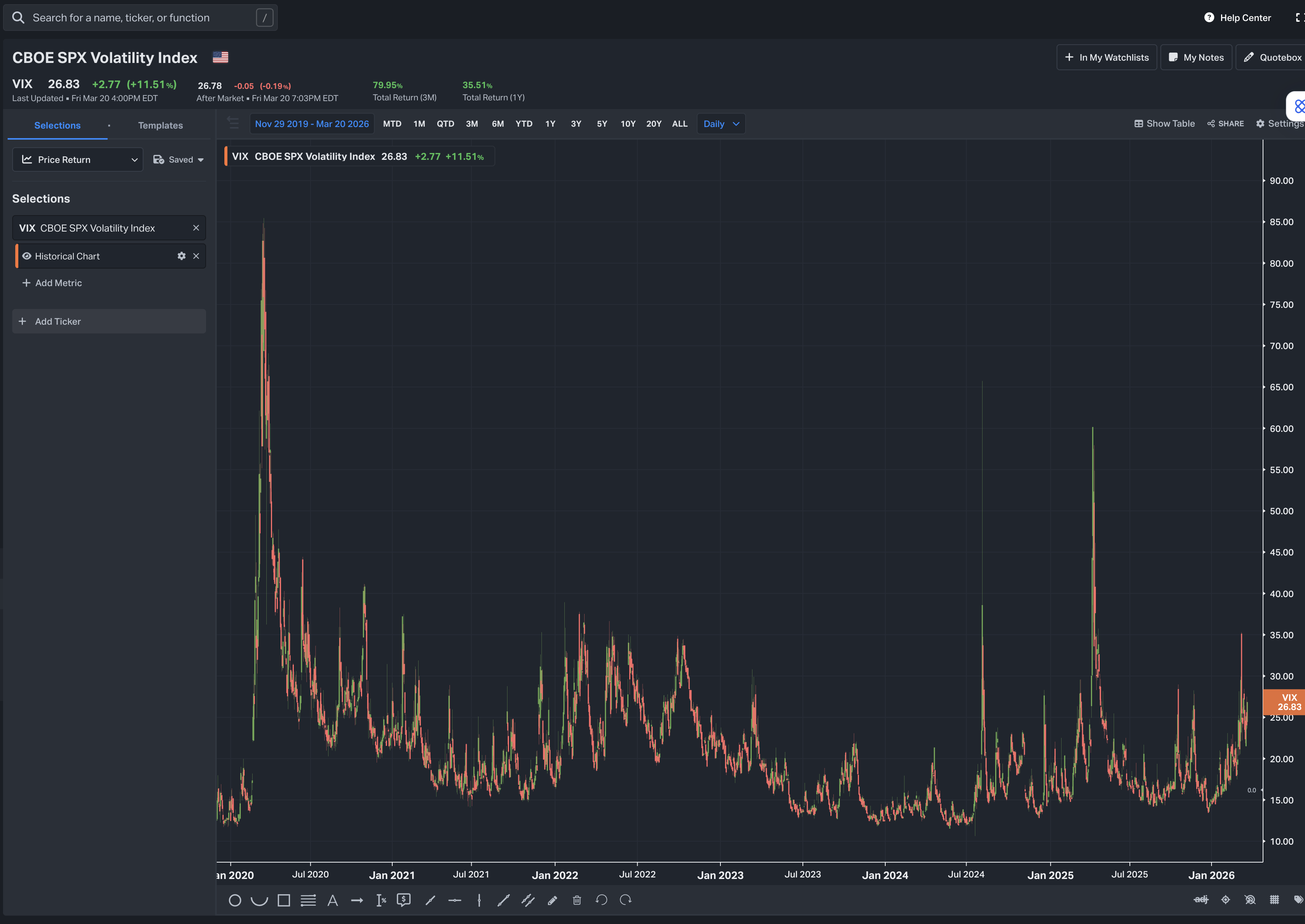Open the Price Return dropdown
1305x924 pixels.
tap(78, 160)
